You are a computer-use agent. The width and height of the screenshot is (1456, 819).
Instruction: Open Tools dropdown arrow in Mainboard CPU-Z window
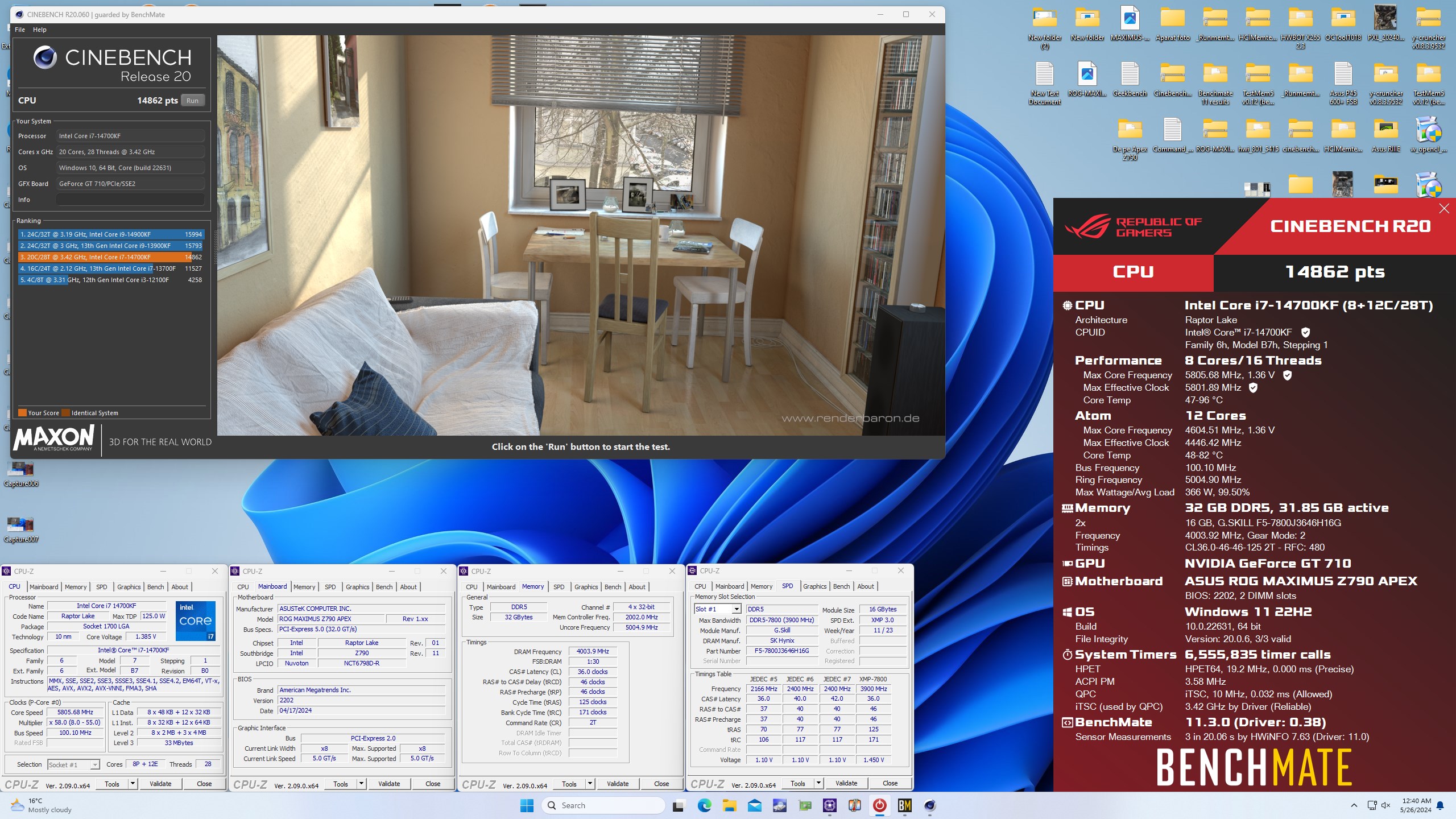(361, 784)
